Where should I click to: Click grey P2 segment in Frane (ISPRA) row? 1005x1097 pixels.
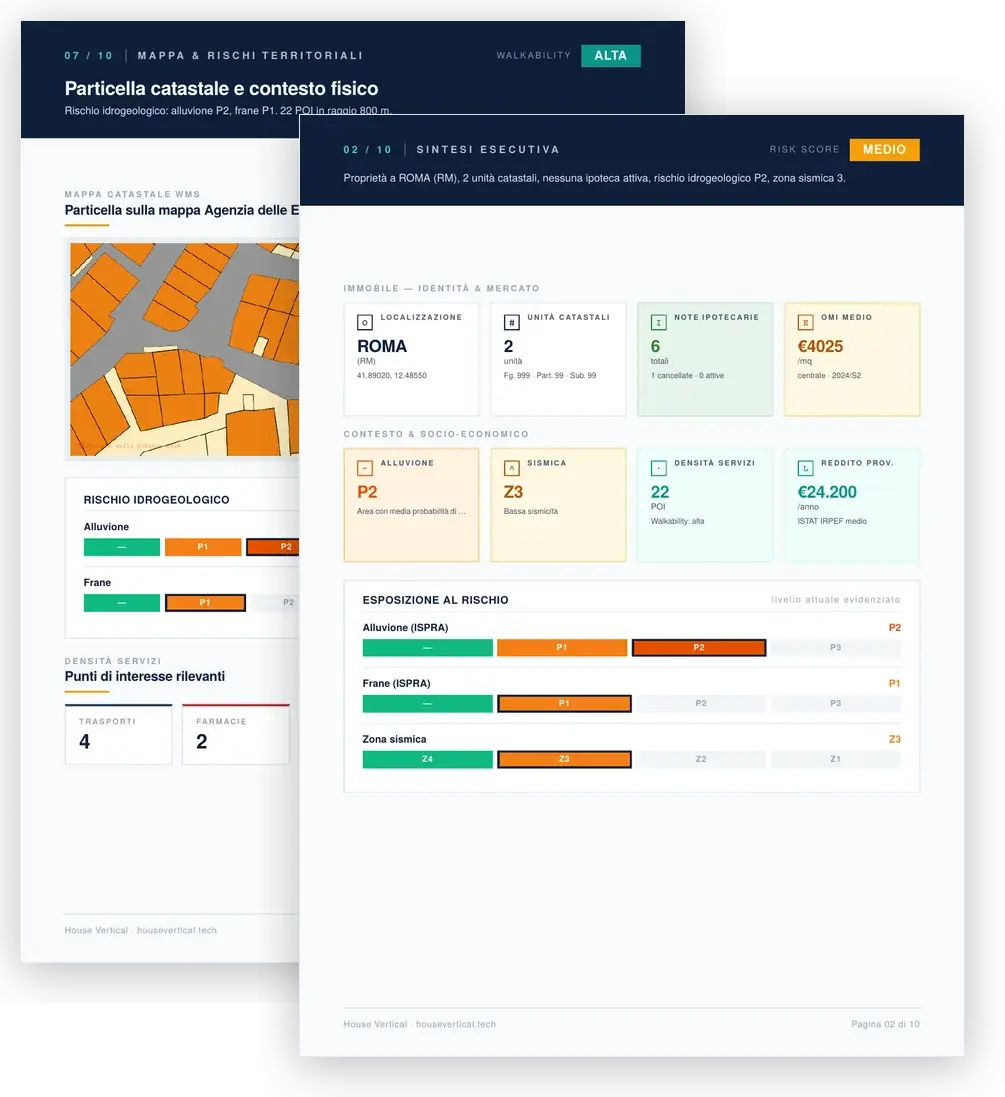click(x=701, y=703)
